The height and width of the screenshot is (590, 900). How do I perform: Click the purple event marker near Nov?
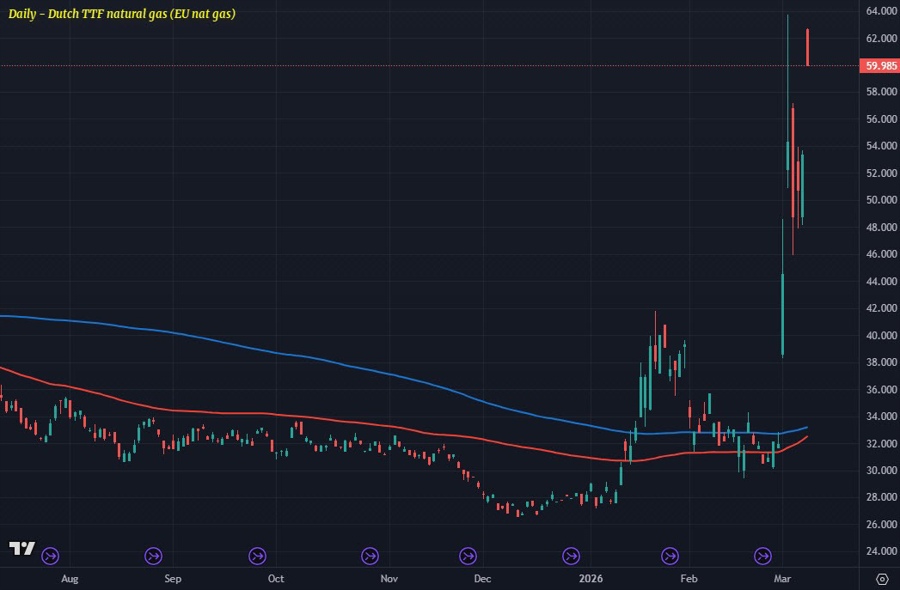coord(370,555)
